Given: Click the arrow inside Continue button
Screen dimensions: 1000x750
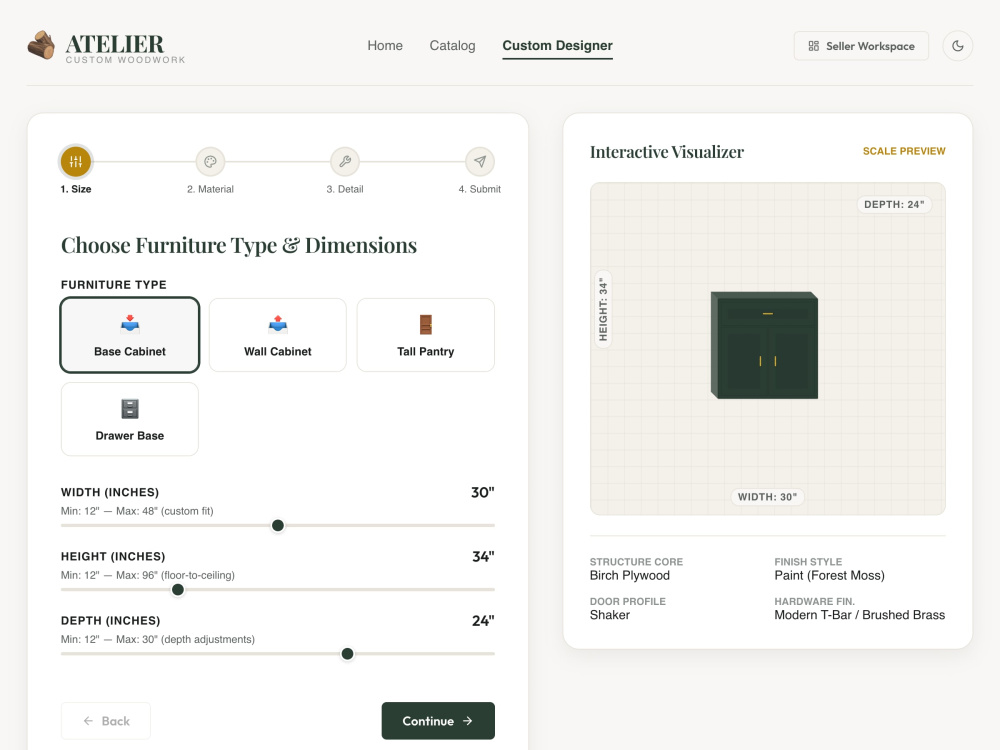Looking at the screenshot, I should (467, 721).
